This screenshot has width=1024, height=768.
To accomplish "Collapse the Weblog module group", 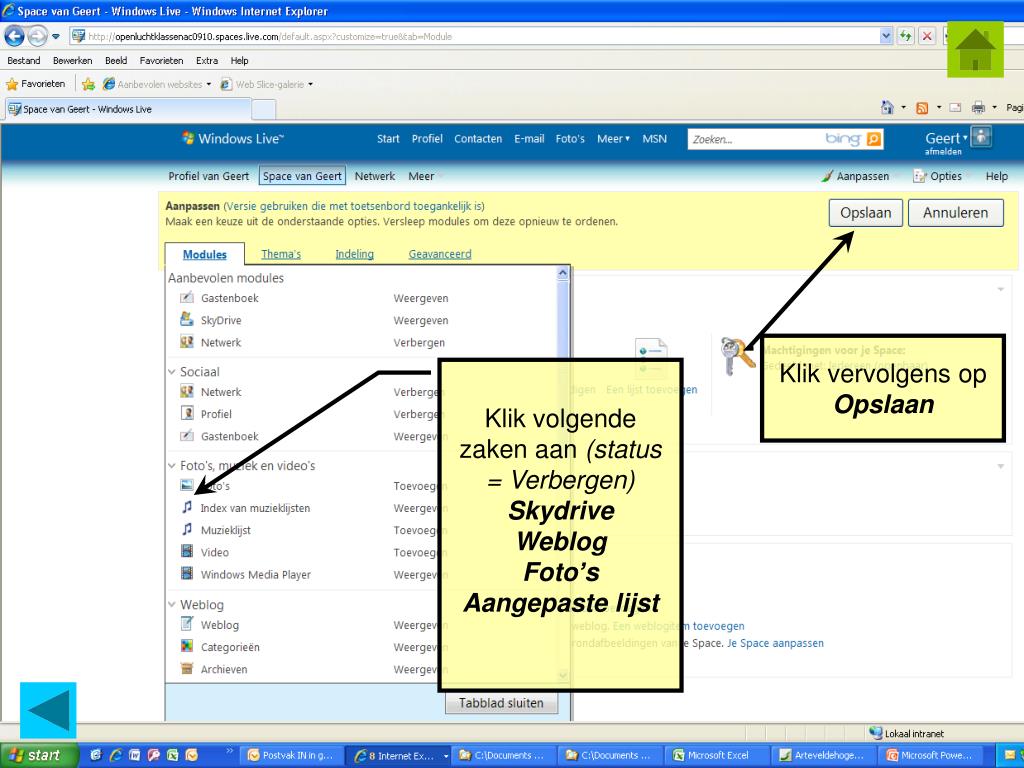I will tap(172, 605).
